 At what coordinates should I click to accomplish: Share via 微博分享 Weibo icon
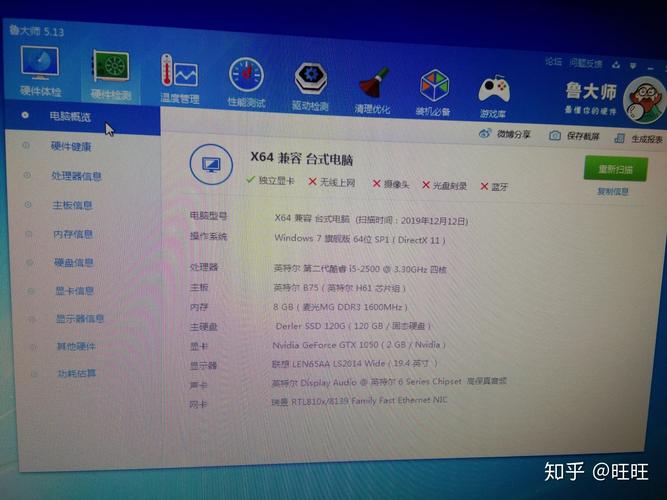click(485, 134)
